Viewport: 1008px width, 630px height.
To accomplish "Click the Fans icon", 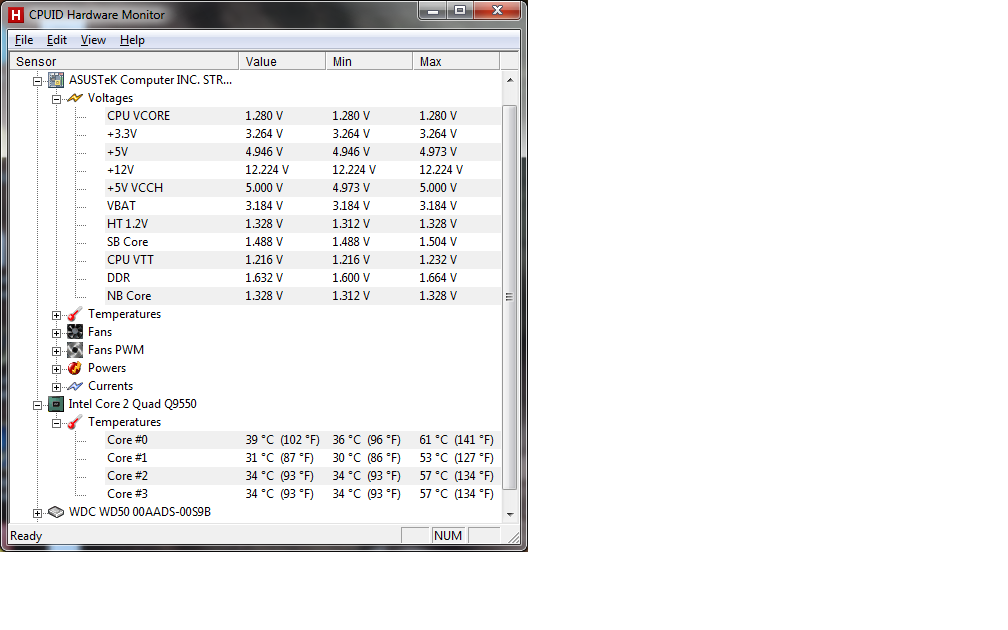I will pos(75,332).
